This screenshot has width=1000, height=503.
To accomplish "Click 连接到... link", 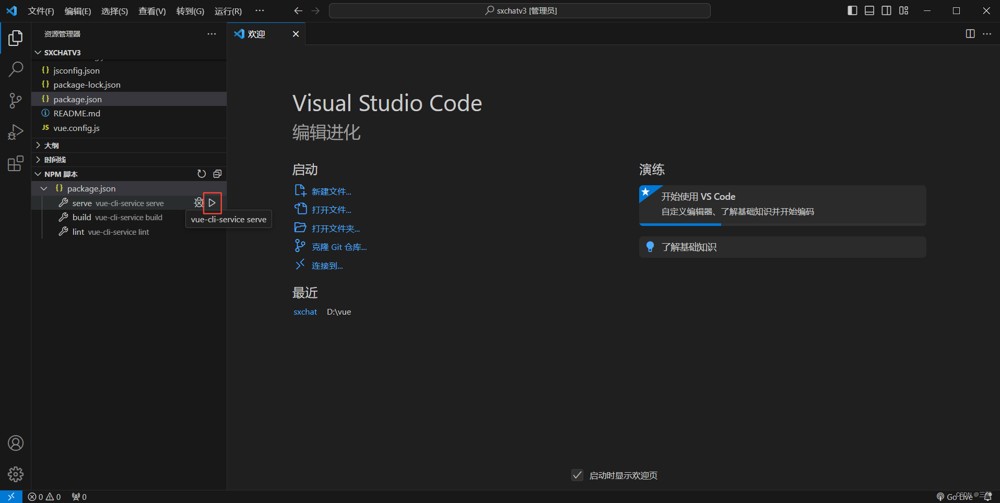I will (x=318, y=265).
